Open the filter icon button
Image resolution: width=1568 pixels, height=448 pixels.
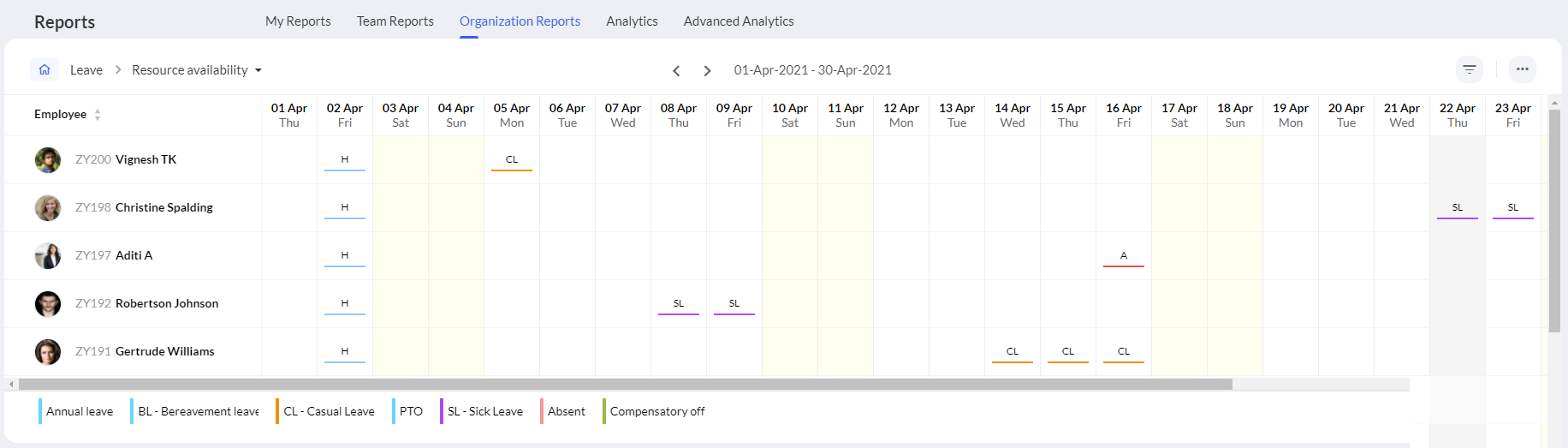[x=1470, y=69]
